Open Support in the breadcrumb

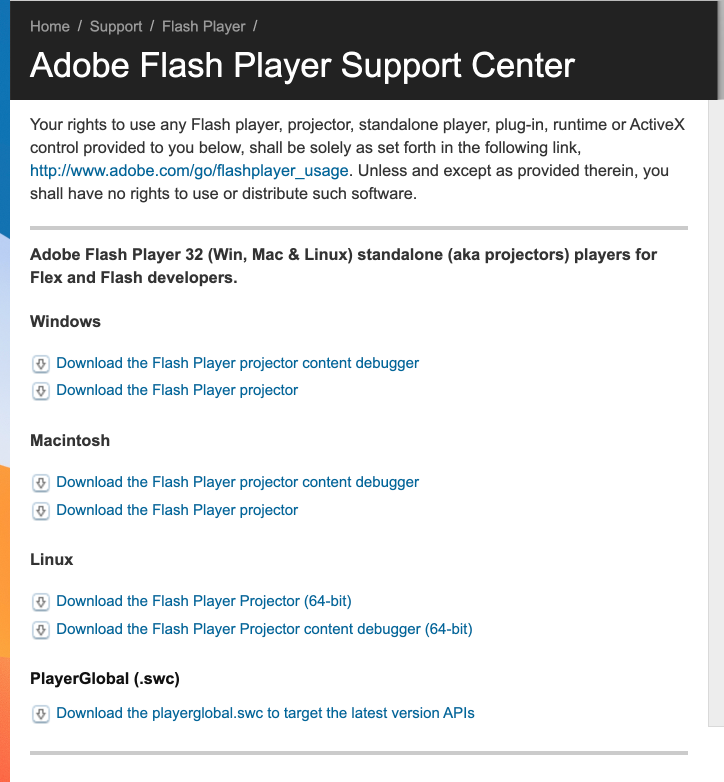point(116,26)
